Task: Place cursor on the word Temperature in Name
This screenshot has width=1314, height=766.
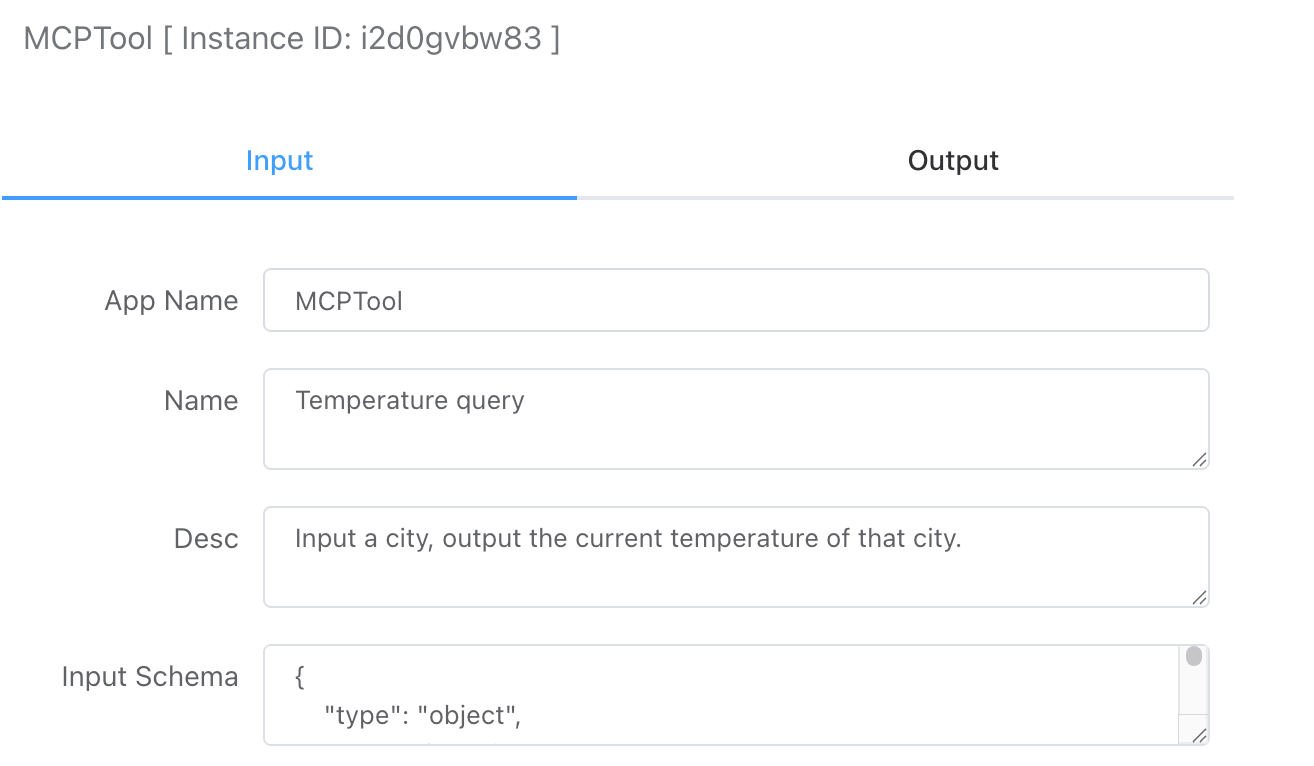Action: pos(359,401)
